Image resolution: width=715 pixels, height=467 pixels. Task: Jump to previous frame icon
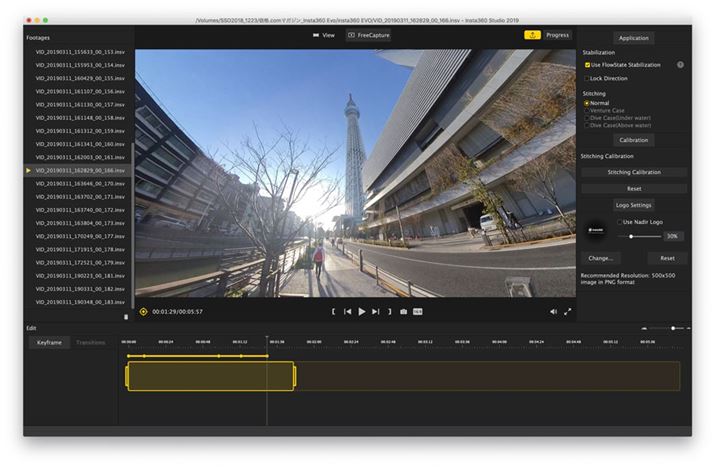[348, 311]
